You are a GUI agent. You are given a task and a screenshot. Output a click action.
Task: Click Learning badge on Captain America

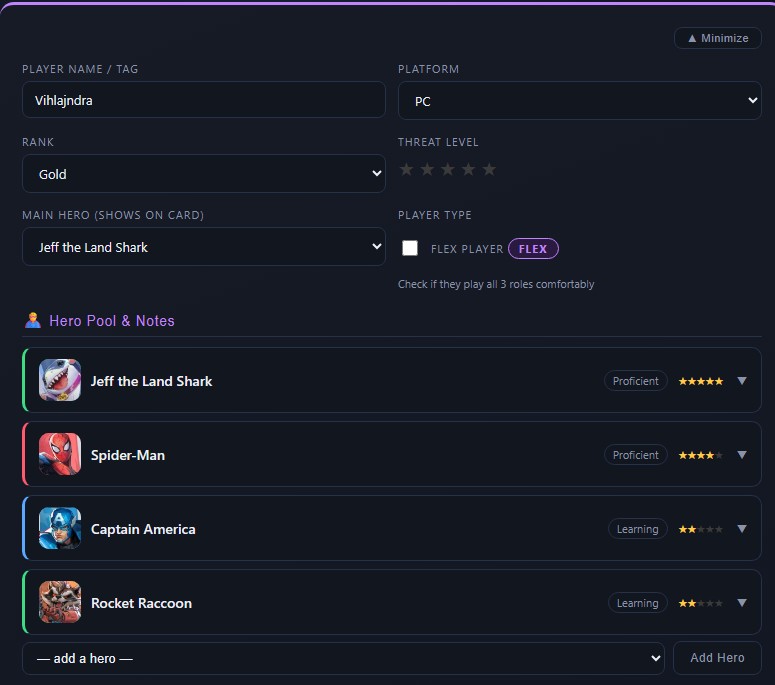[638, 529]
